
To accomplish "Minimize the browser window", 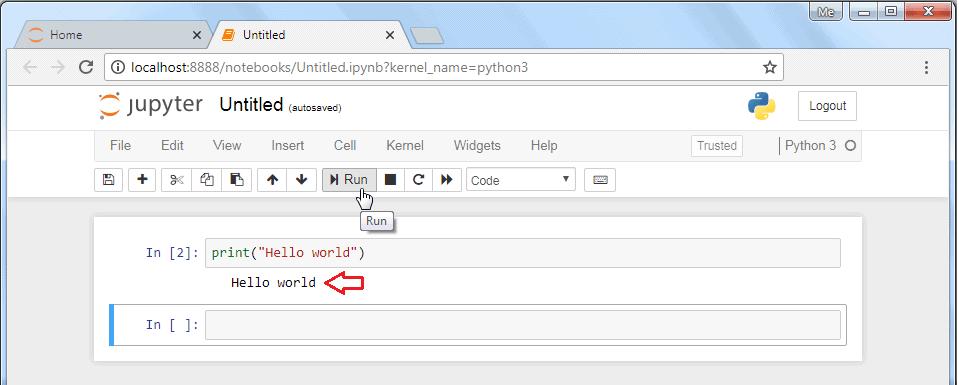I will [865, 12].
